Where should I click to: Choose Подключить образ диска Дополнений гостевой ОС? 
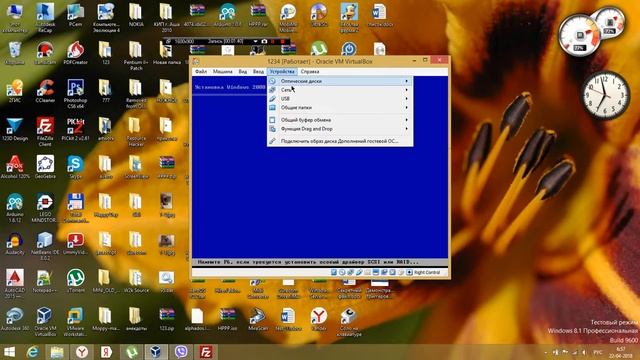click(340, 141)
